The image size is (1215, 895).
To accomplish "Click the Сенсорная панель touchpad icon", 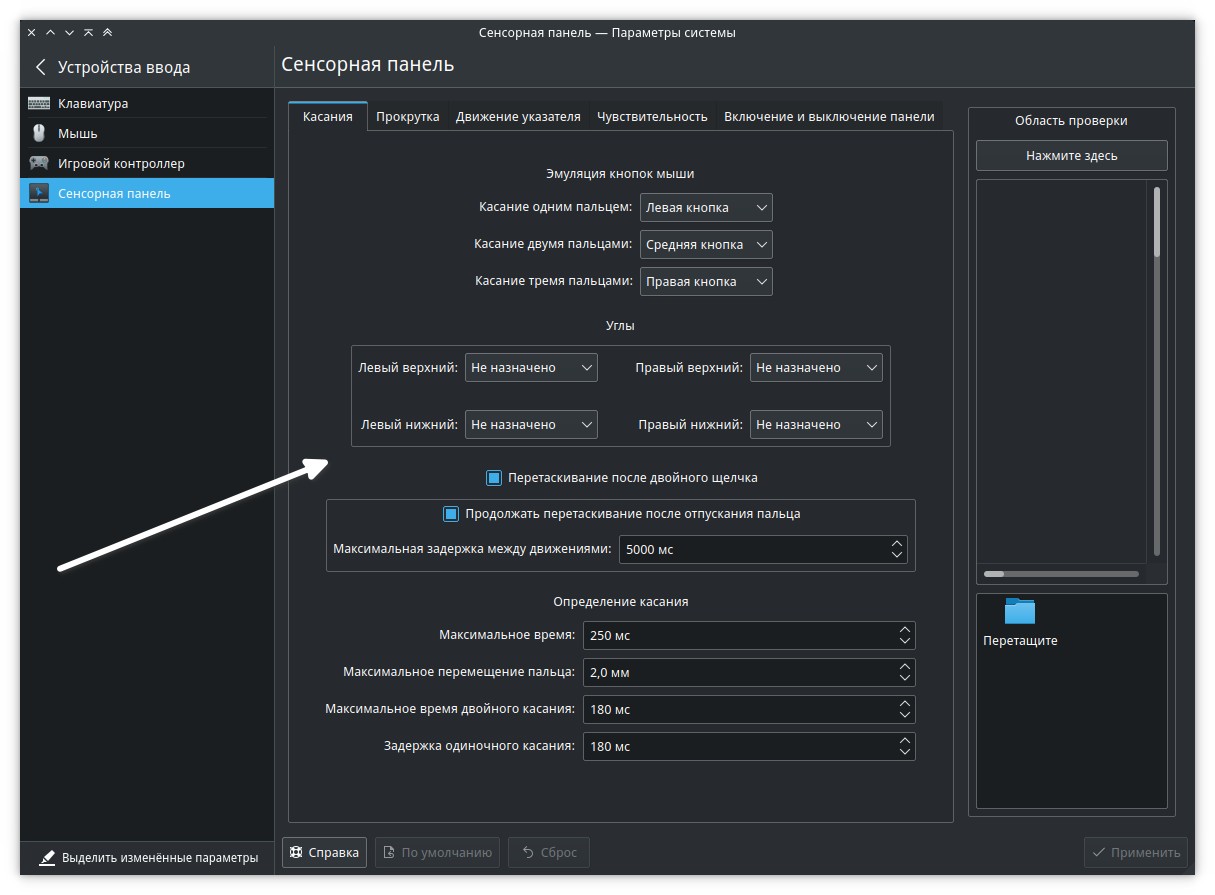I will pos(39,193).
